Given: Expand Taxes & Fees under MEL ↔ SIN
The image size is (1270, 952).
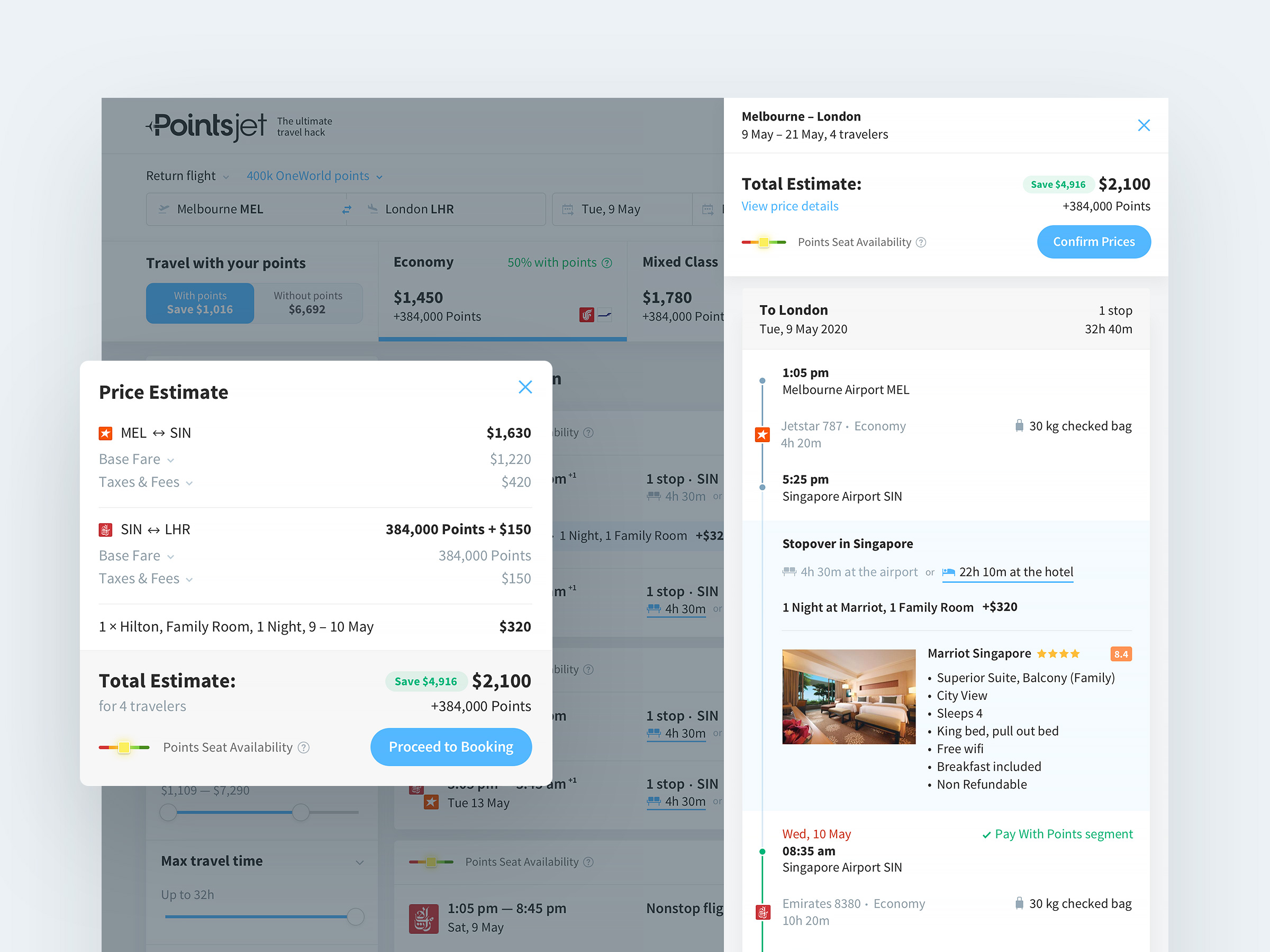Looking at the screenshot, I should click(x=146, y=482).
